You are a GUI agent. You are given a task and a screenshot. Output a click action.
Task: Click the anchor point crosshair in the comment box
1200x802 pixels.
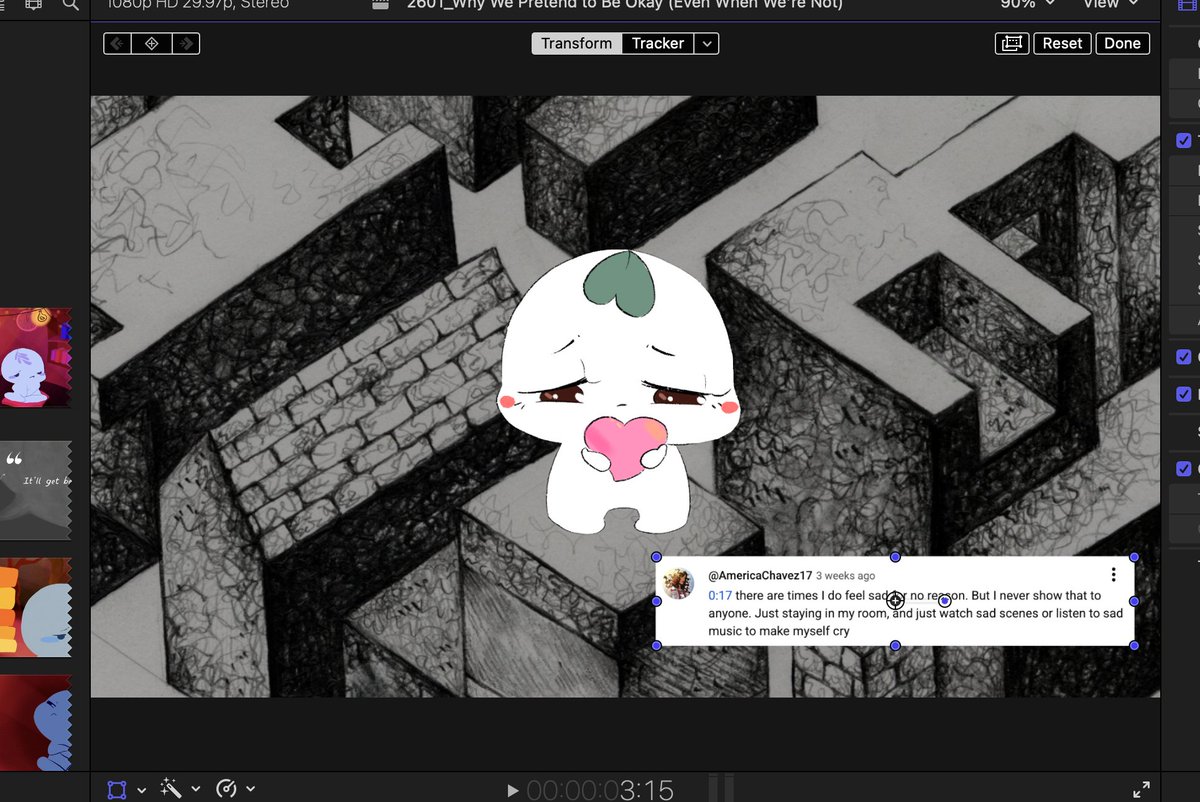895,600
